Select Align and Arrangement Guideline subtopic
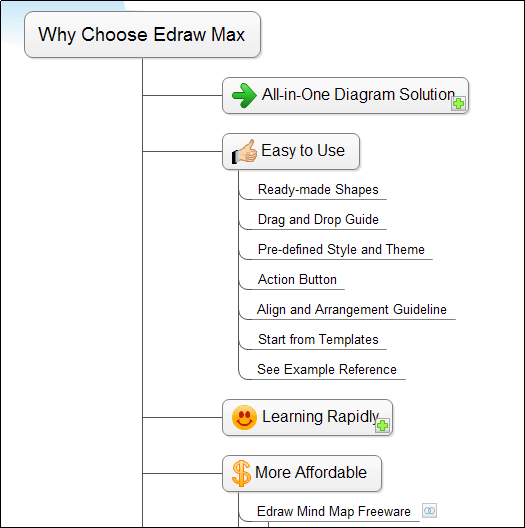The width and height of the screenshot is (525, 528). click(352, 309)
